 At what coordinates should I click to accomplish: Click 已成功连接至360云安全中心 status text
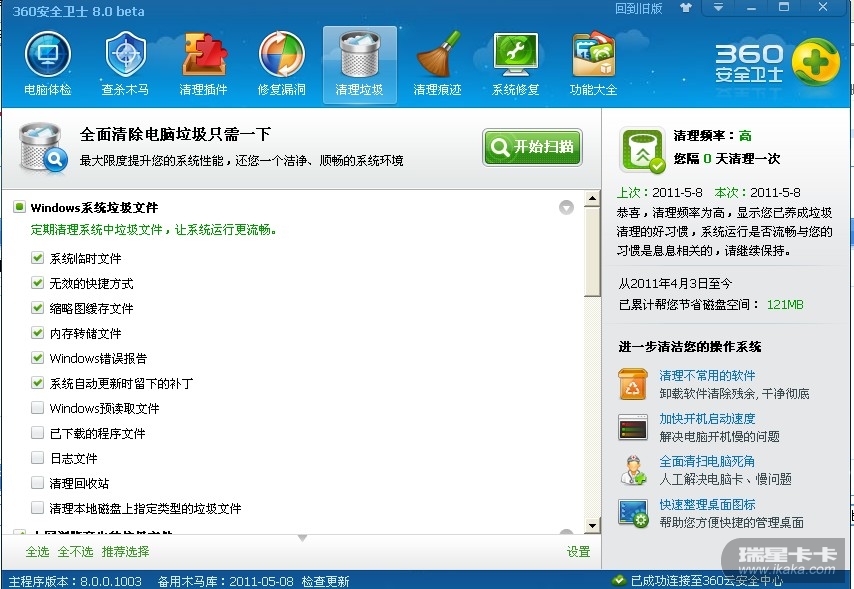pos(706,581)
